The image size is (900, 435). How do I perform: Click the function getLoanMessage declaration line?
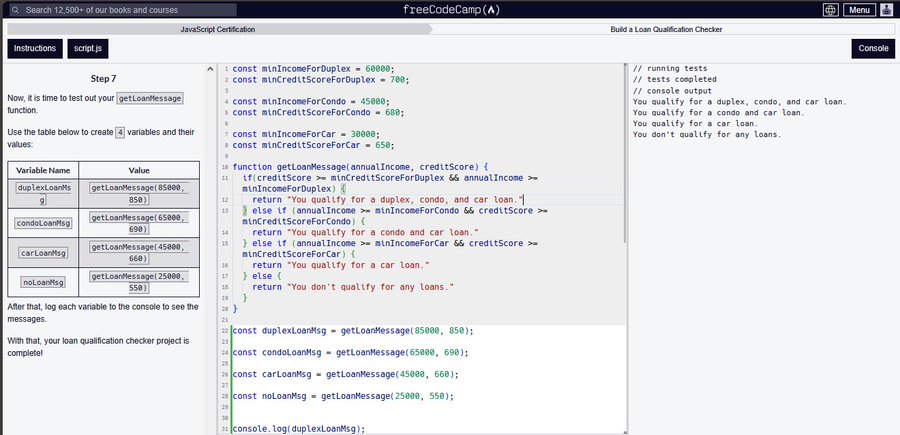coord(360,167)
